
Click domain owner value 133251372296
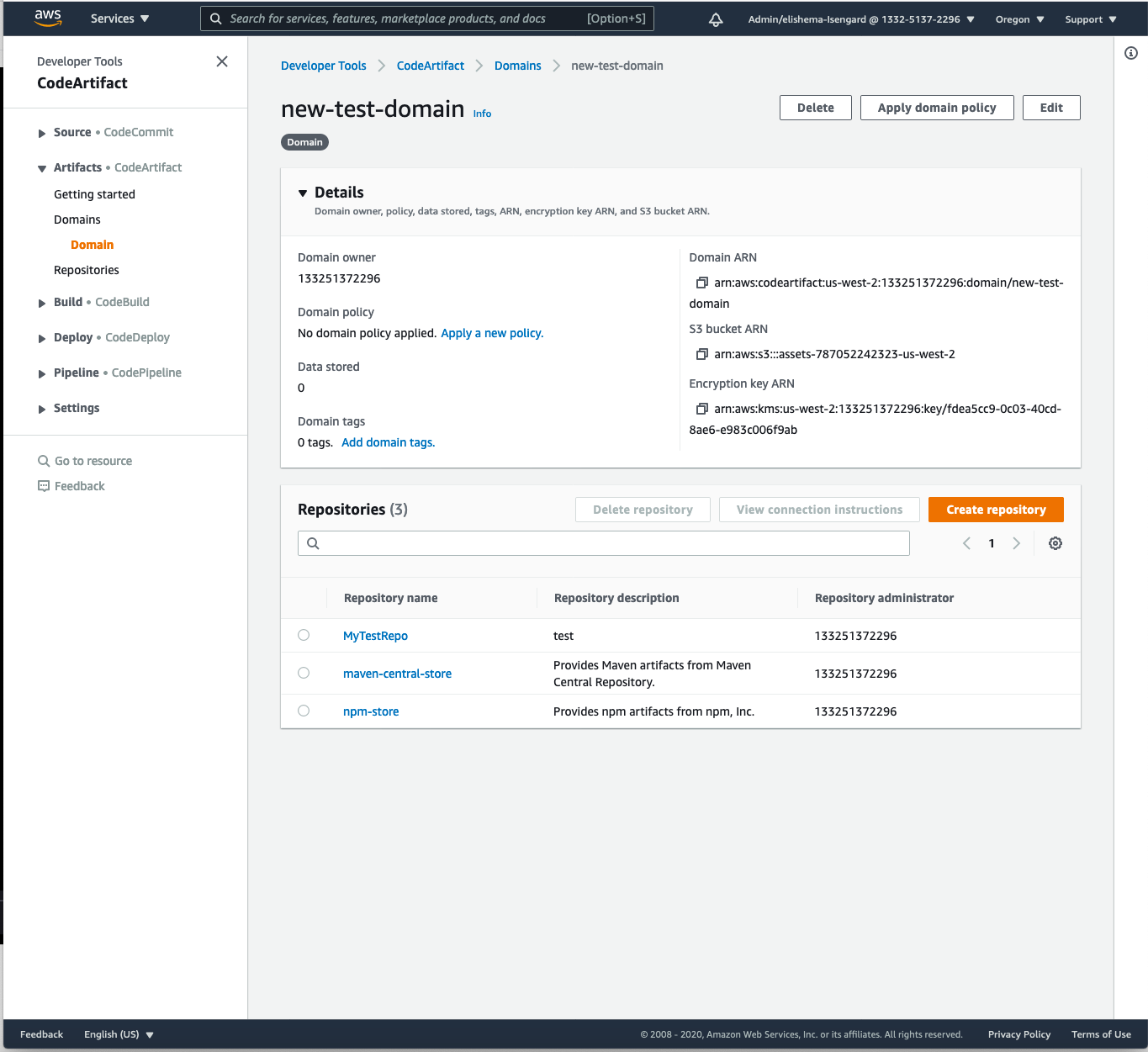[339, 278]
